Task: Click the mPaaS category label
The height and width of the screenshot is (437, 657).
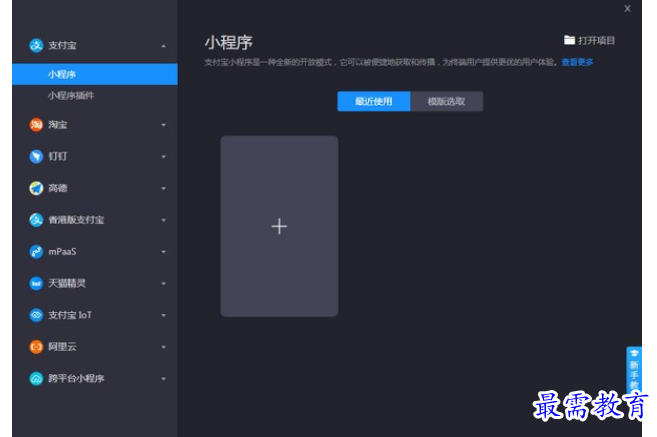Action: tap(62, 251)
